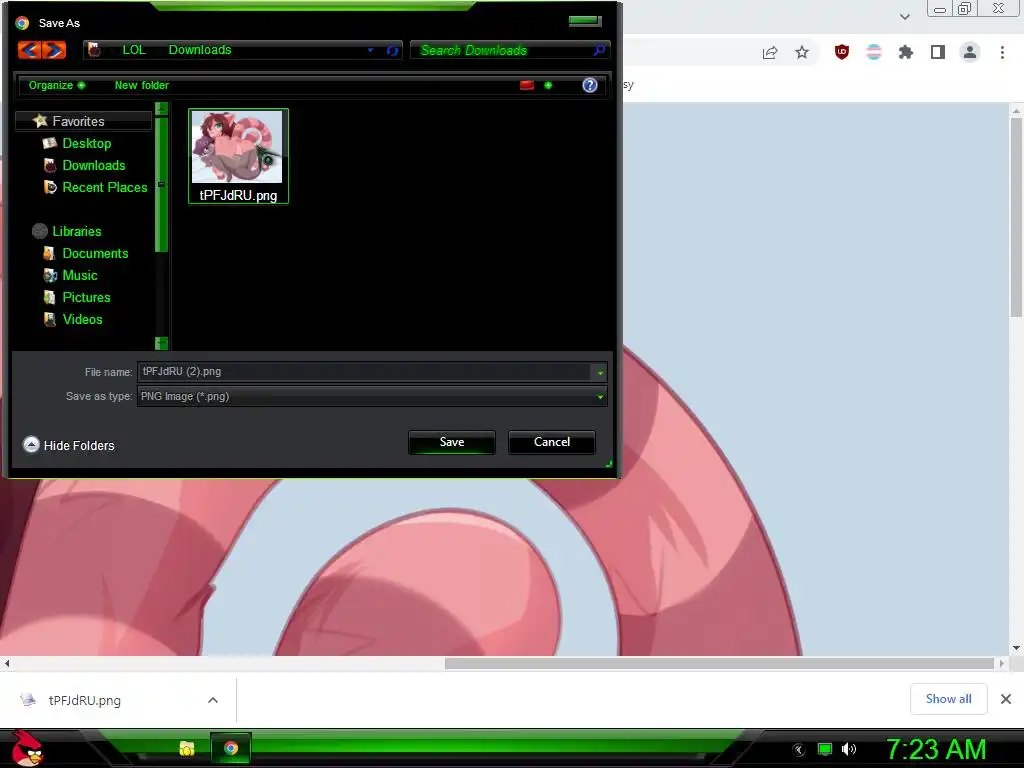Open the Music library

pyautogui.click(x=80, y=276)
